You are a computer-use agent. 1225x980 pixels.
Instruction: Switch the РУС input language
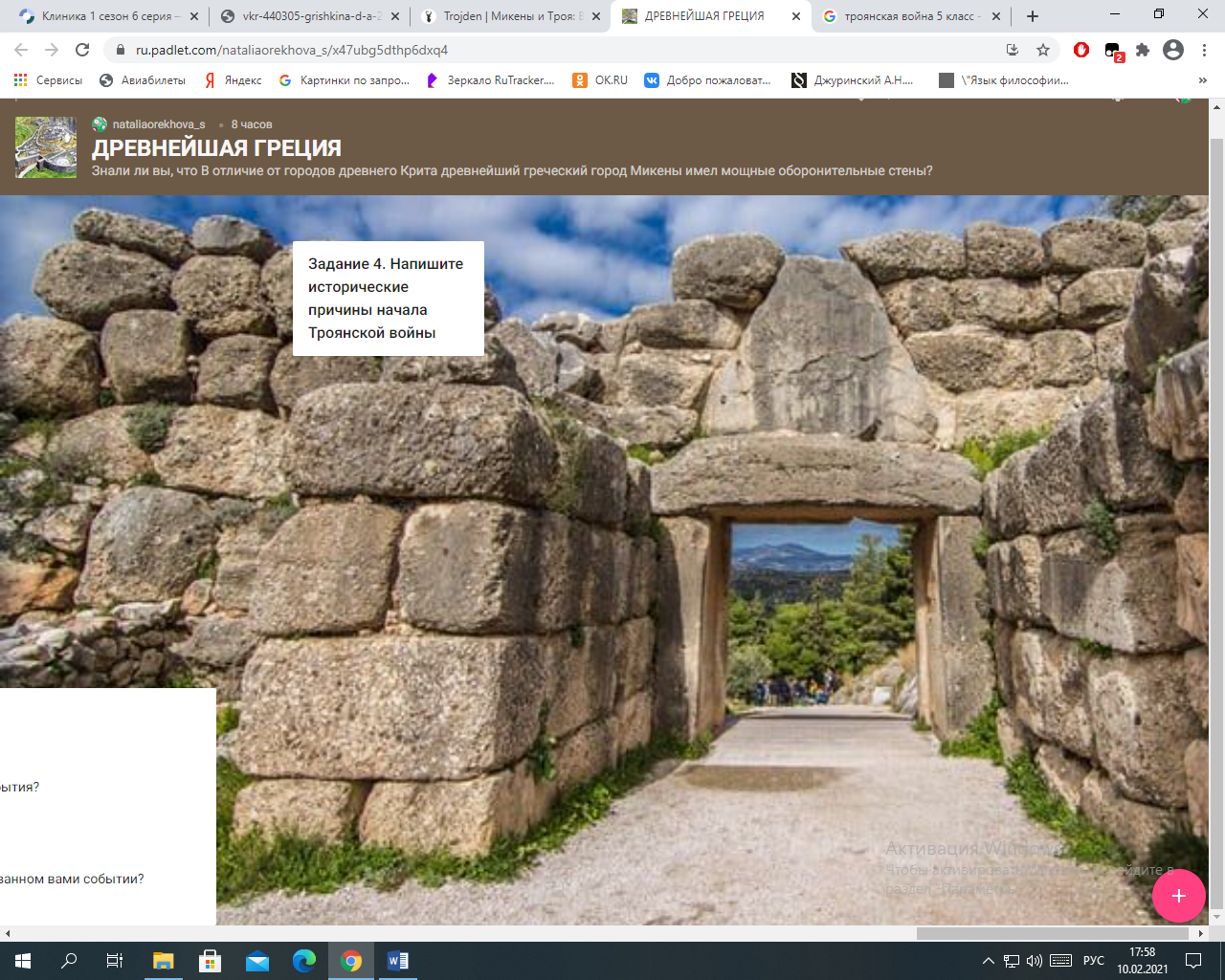(1094, 961)
